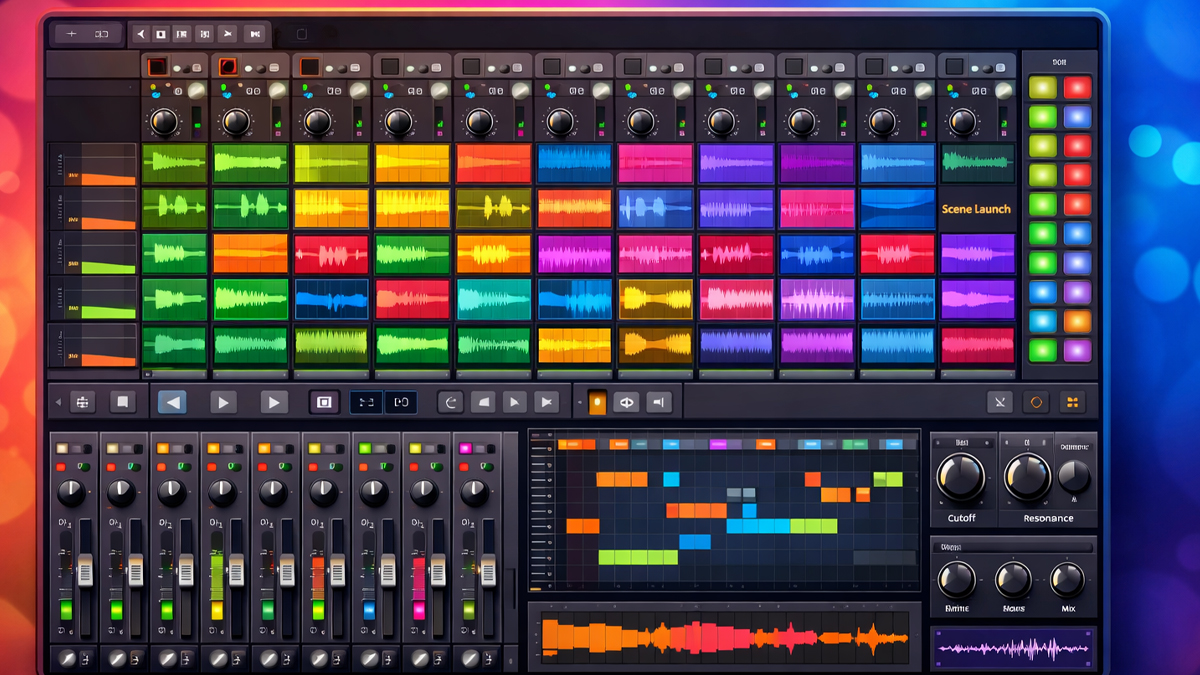Viewport: 1200px width, 675px height.
Task: Click the Cutoff knob
Action: pos(961,477)
